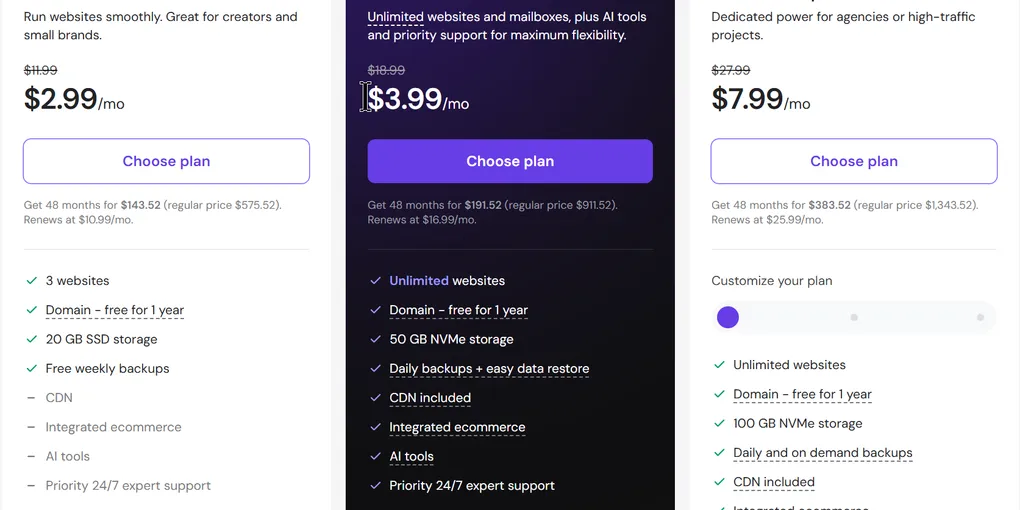Click the underlined "AI tools" feature in the dark plan
The height and width of the screenshot is (510, 1020).
tap(411, 457)
